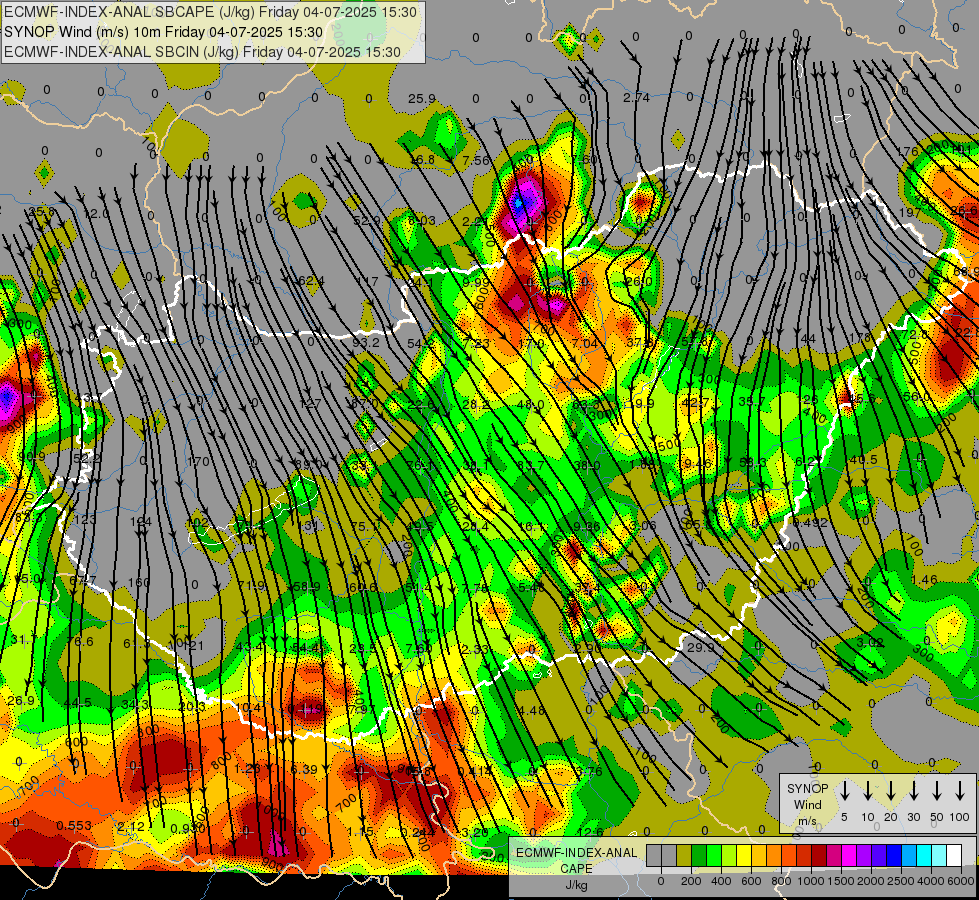Click the 4000 tick label on CAPE scale
This screenshot has height=900, width=979.
931,881
